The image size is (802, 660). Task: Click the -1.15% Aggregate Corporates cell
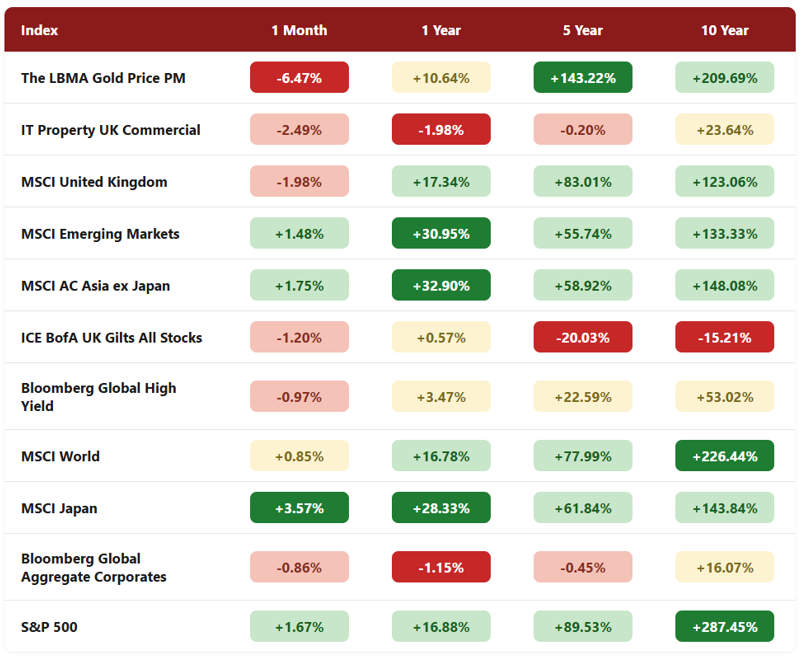click(x=441, y=566)
